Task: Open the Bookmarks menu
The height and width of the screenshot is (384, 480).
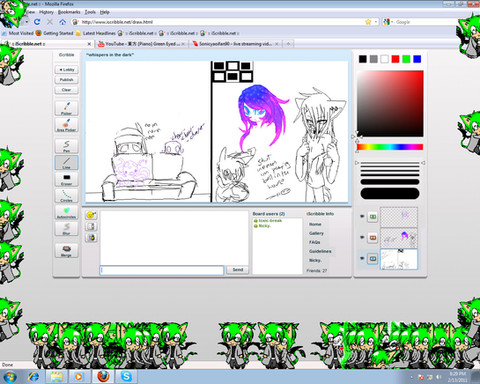Action: coord(69,12)
